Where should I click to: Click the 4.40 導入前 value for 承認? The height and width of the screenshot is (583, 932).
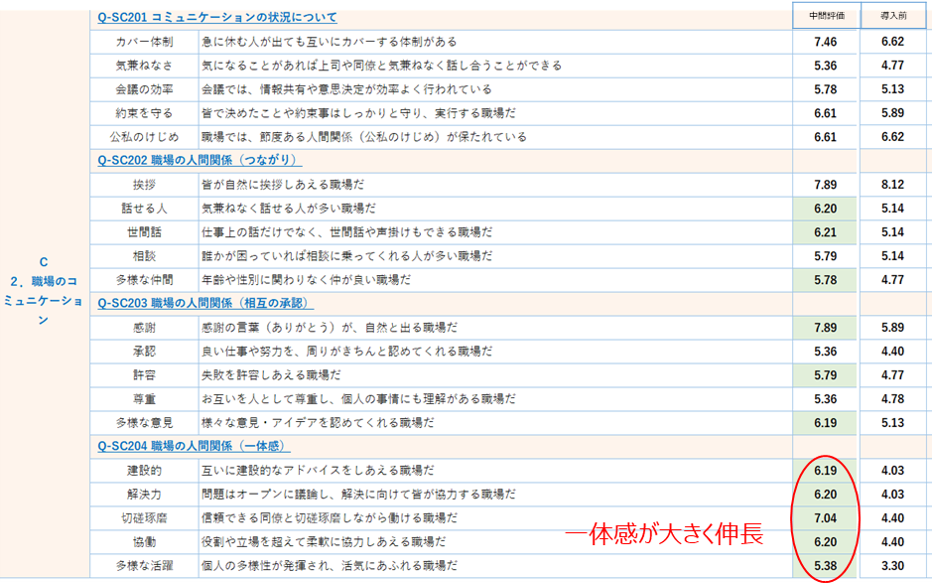point(893,351)
